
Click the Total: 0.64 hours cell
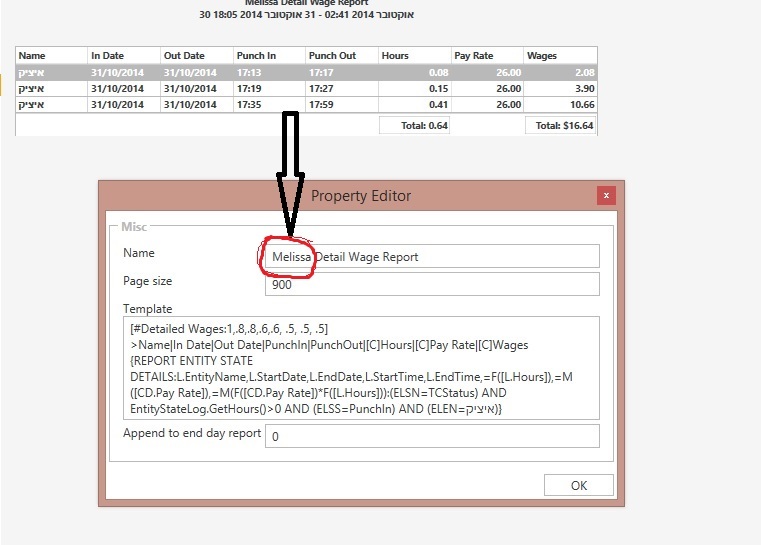click(414, 125)
